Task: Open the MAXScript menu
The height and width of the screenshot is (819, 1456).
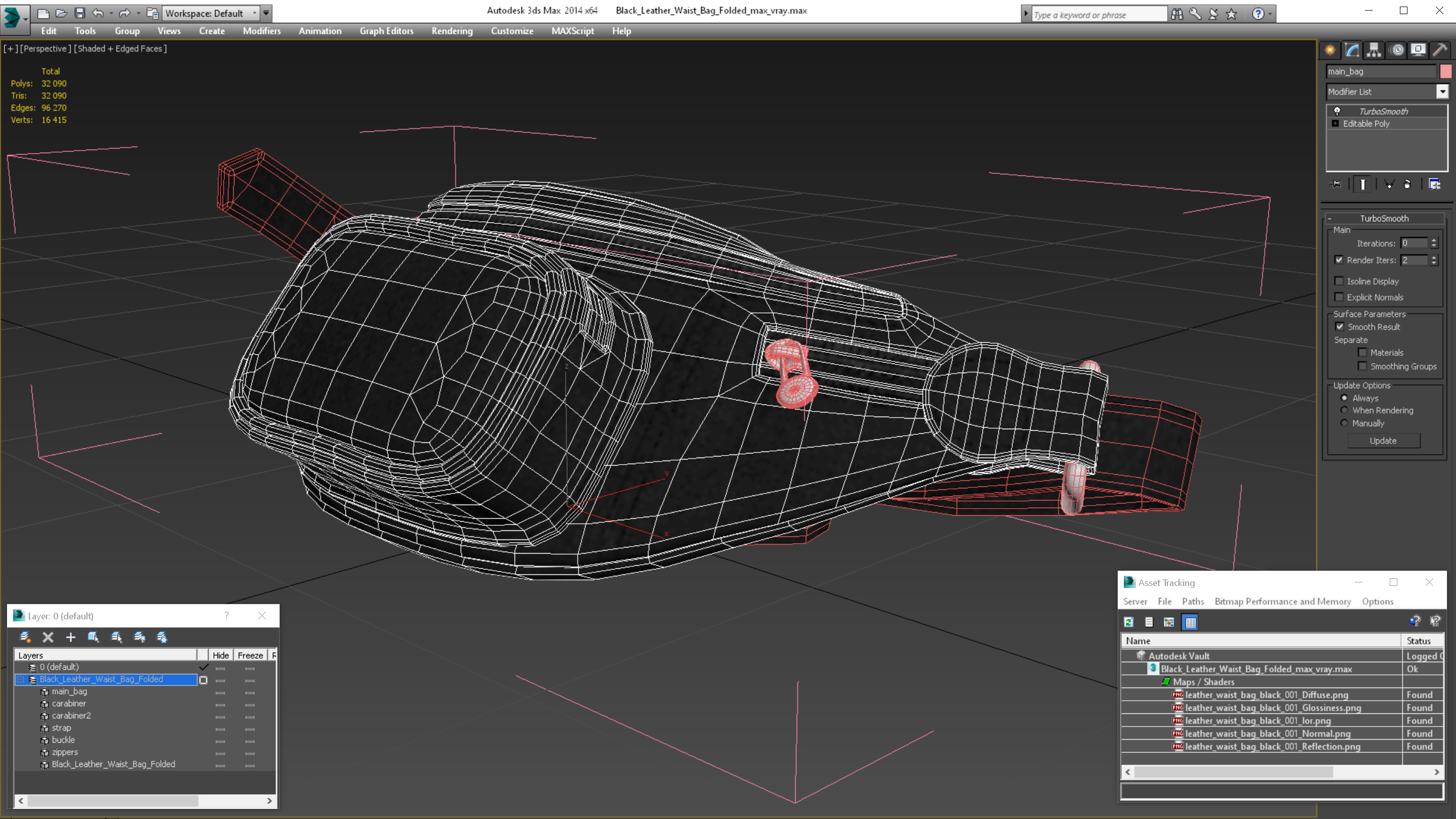Action: (x=573, y=31)
